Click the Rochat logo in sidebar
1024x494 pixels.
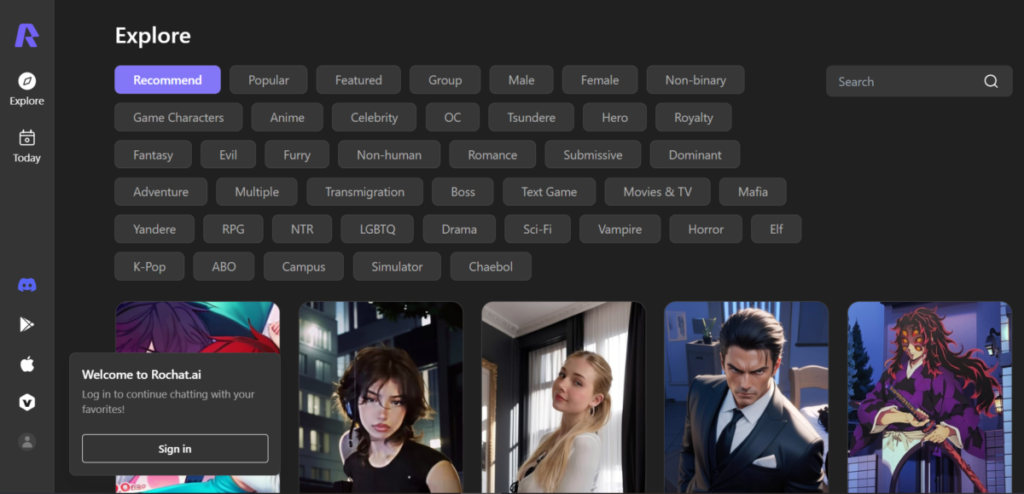tap(27, 35)
